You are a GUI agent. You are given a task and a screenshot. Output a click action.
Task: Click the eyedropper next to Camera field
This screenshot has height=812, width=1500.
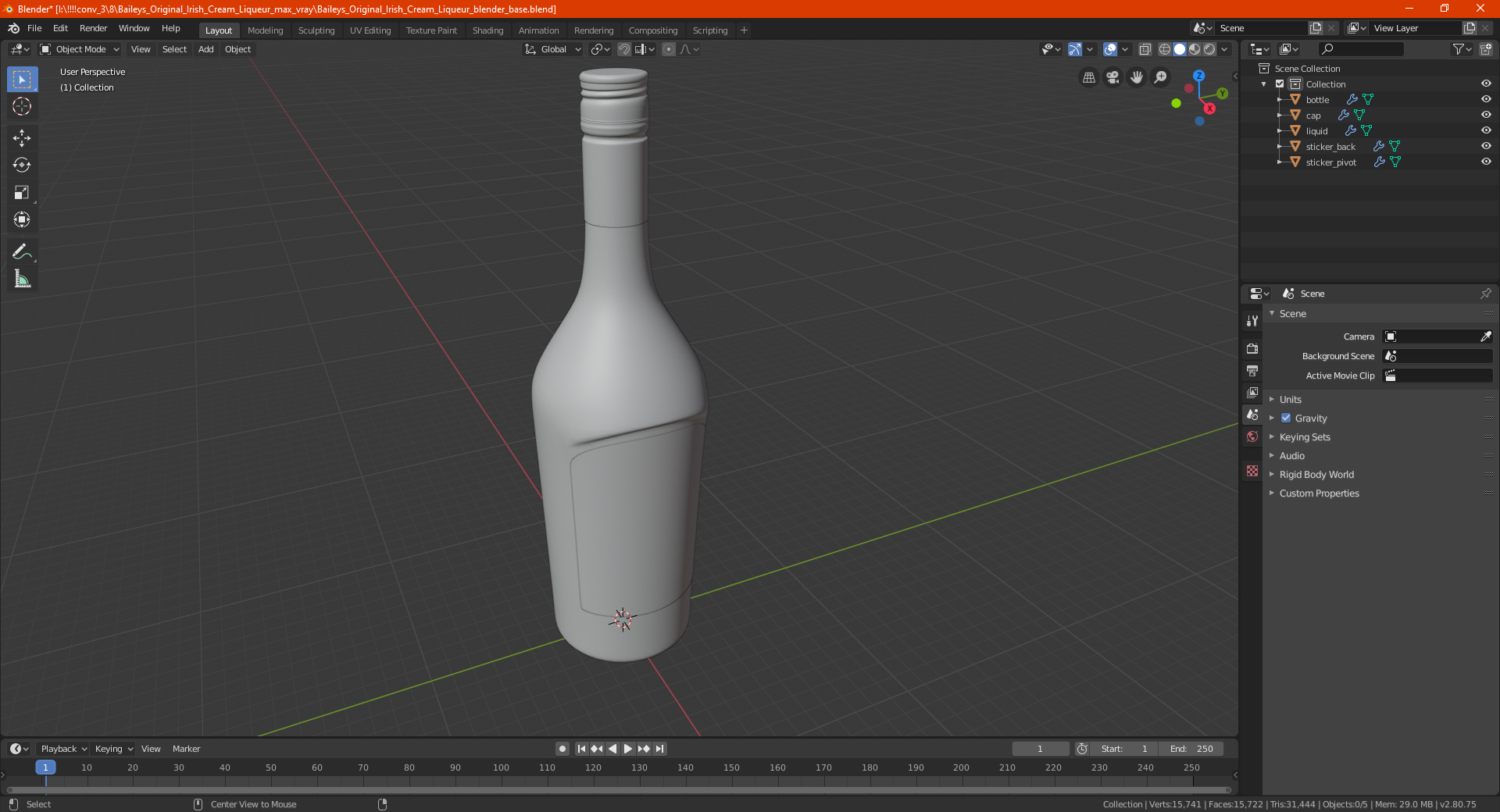pyautogui.click(x=1485, y=337)
